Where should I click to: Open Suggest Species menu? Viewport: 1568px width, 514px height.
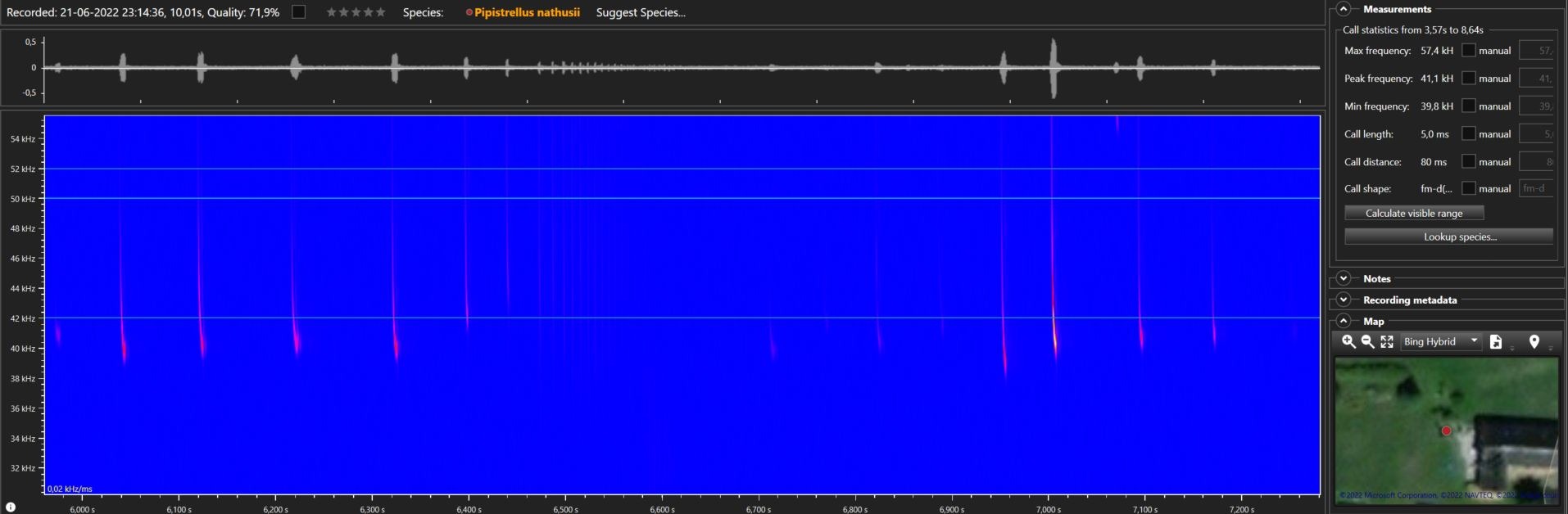pos(641,12)
